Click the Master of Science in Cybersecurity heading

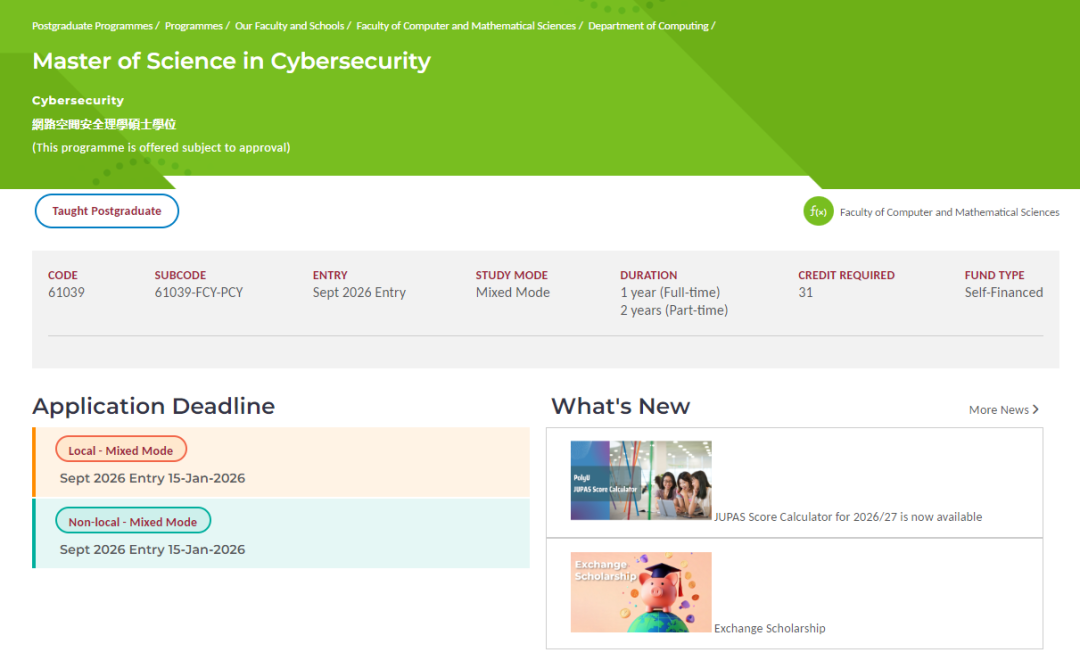coord(231,61)
